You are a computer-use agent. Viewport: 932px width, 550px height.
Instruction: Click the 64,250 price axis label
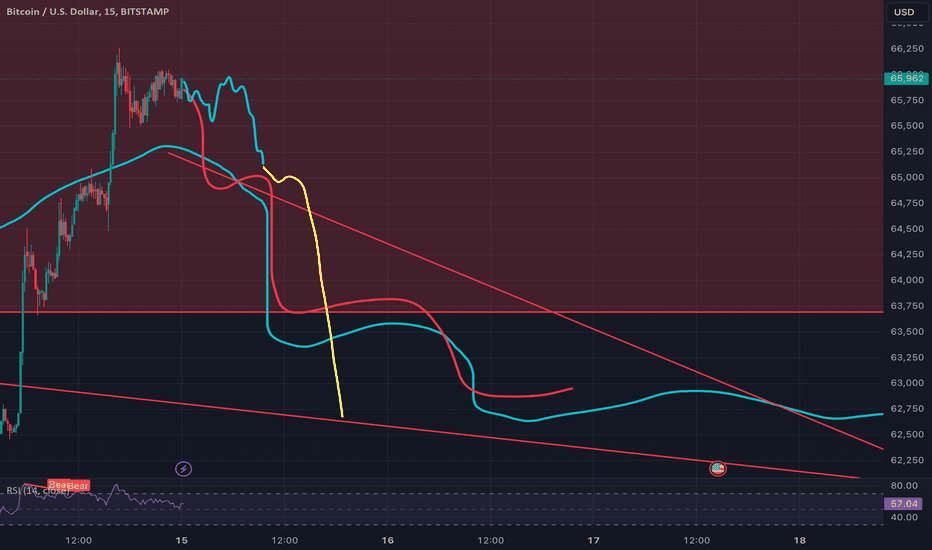click(906, 254)
